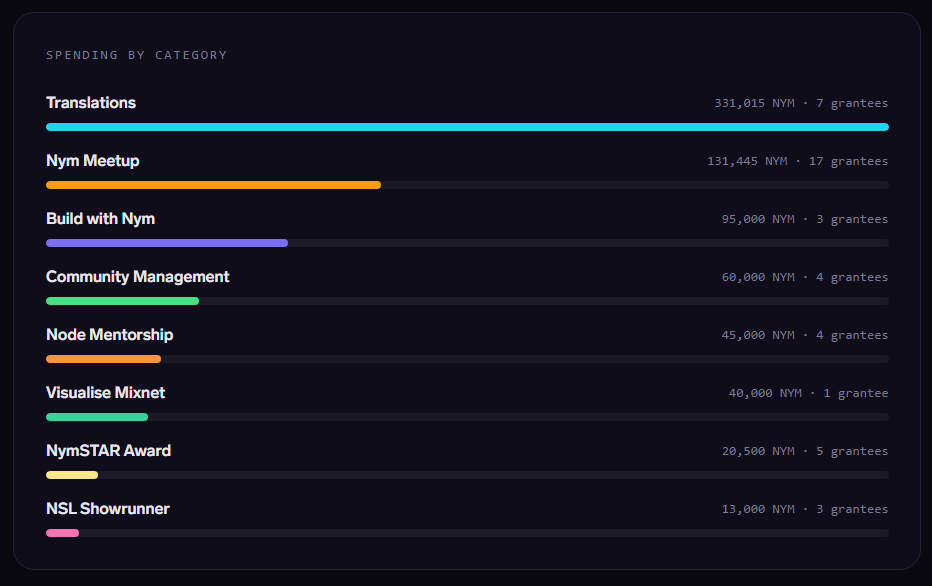The image size is (932, 586).
Task: Select the Visualise Mixnet category
Action: click(105, 393)
